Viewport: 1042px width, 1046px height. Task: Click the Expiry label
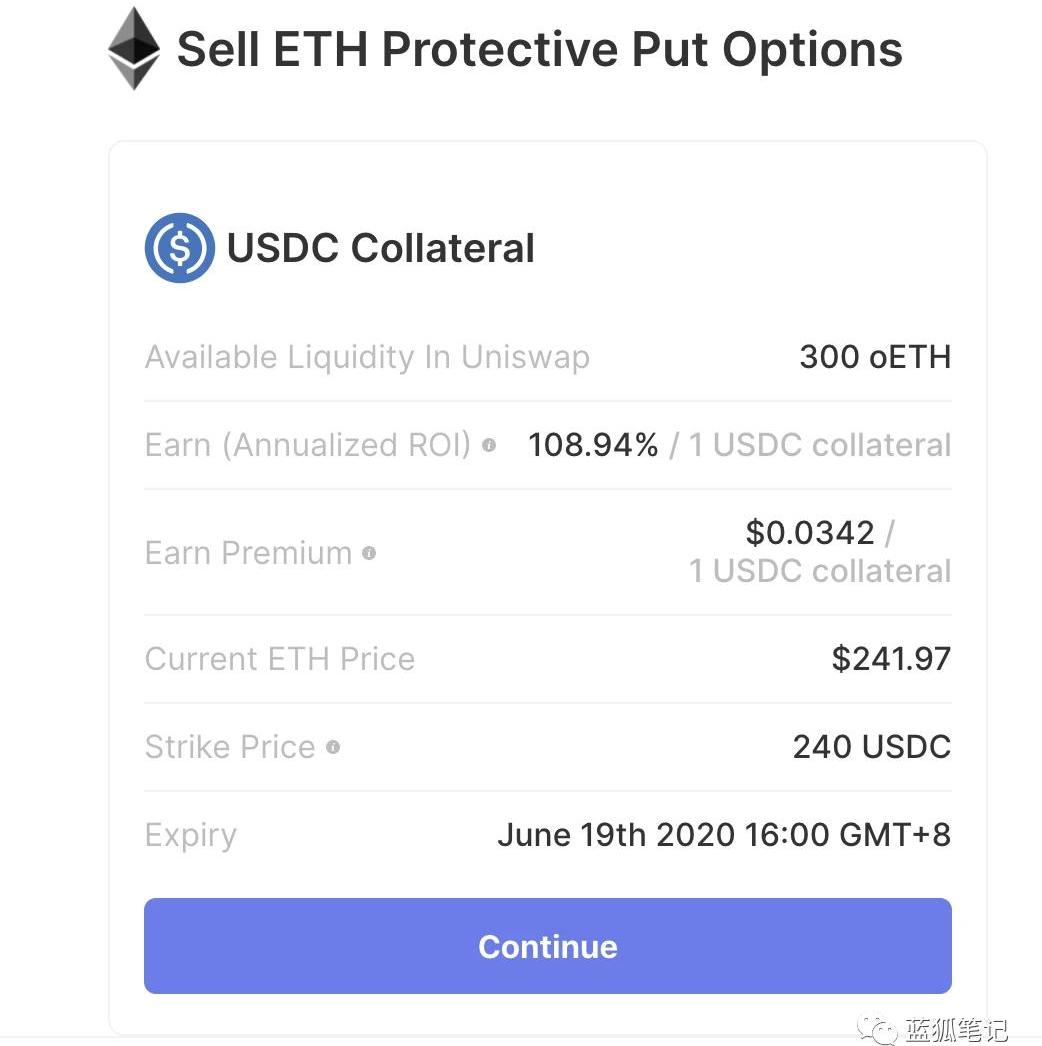pos(190,835)
